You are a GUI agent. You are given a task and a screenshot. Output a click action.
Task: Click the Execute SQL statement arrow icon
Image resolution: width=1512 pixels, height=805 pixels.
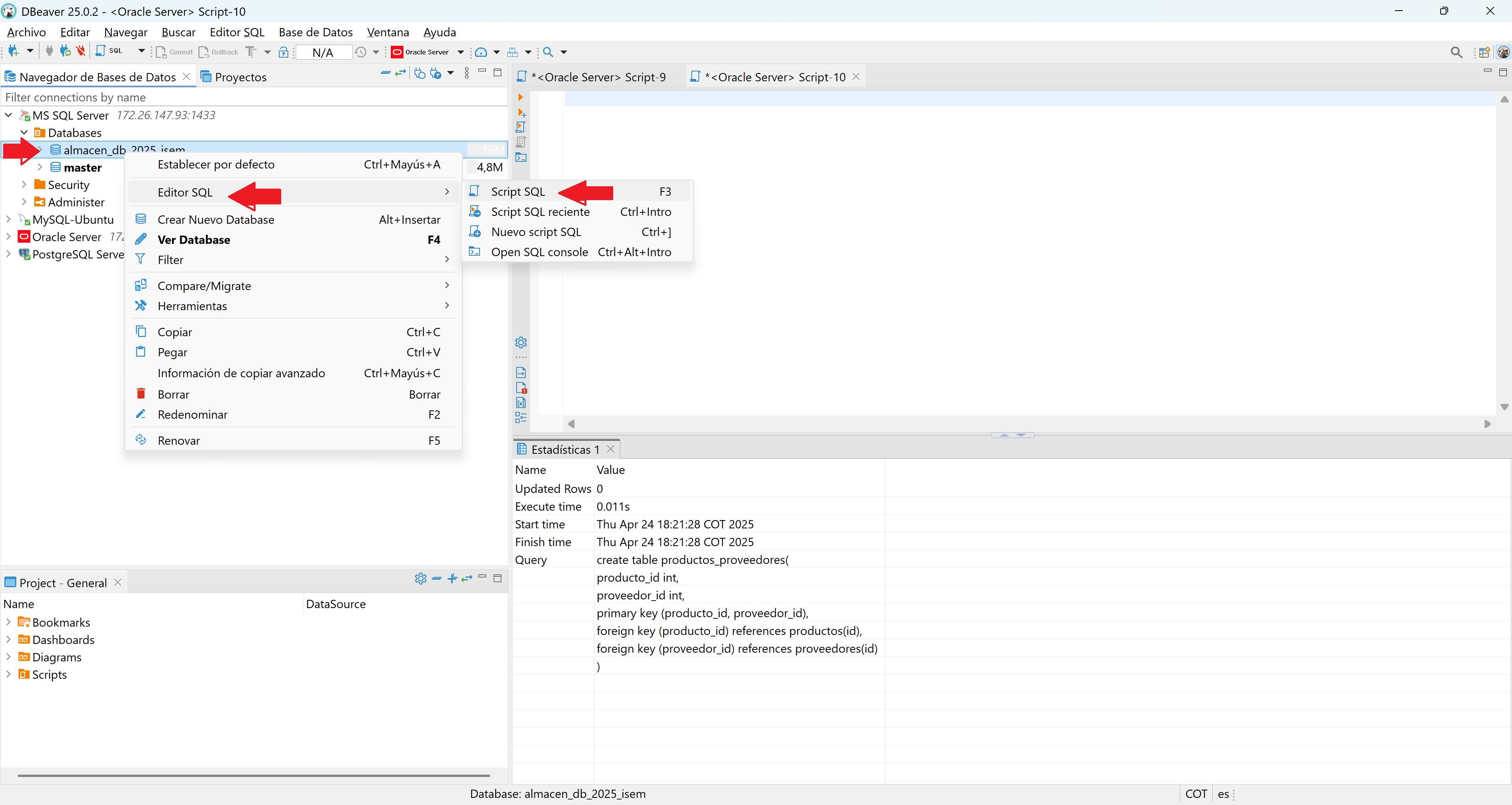(520, 97)
